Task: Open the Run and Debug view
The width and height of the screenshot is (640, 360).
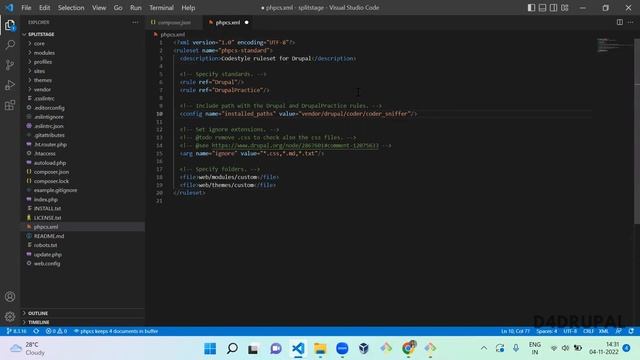Action: (x=10, y=85)
